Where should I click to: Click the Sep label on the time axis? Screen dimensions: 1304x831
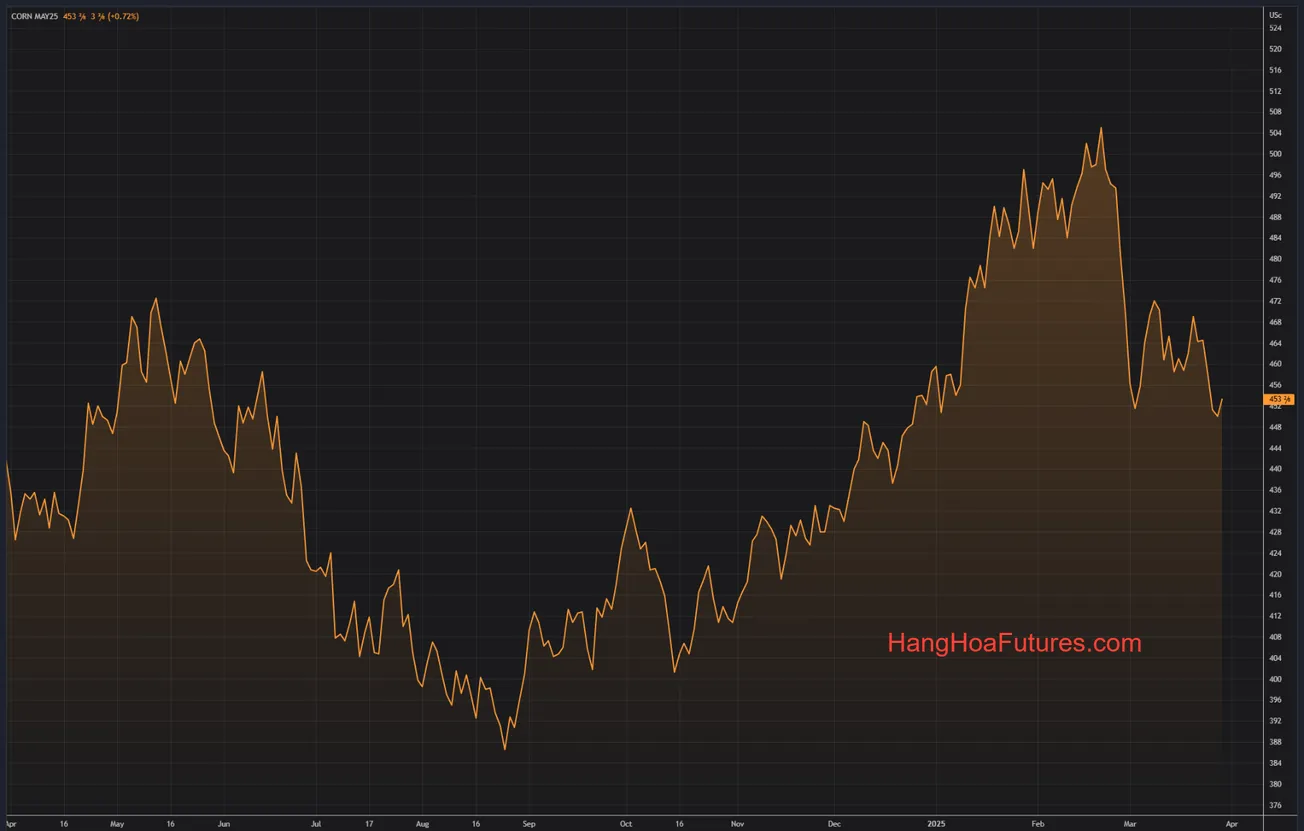tap(529, 823)
